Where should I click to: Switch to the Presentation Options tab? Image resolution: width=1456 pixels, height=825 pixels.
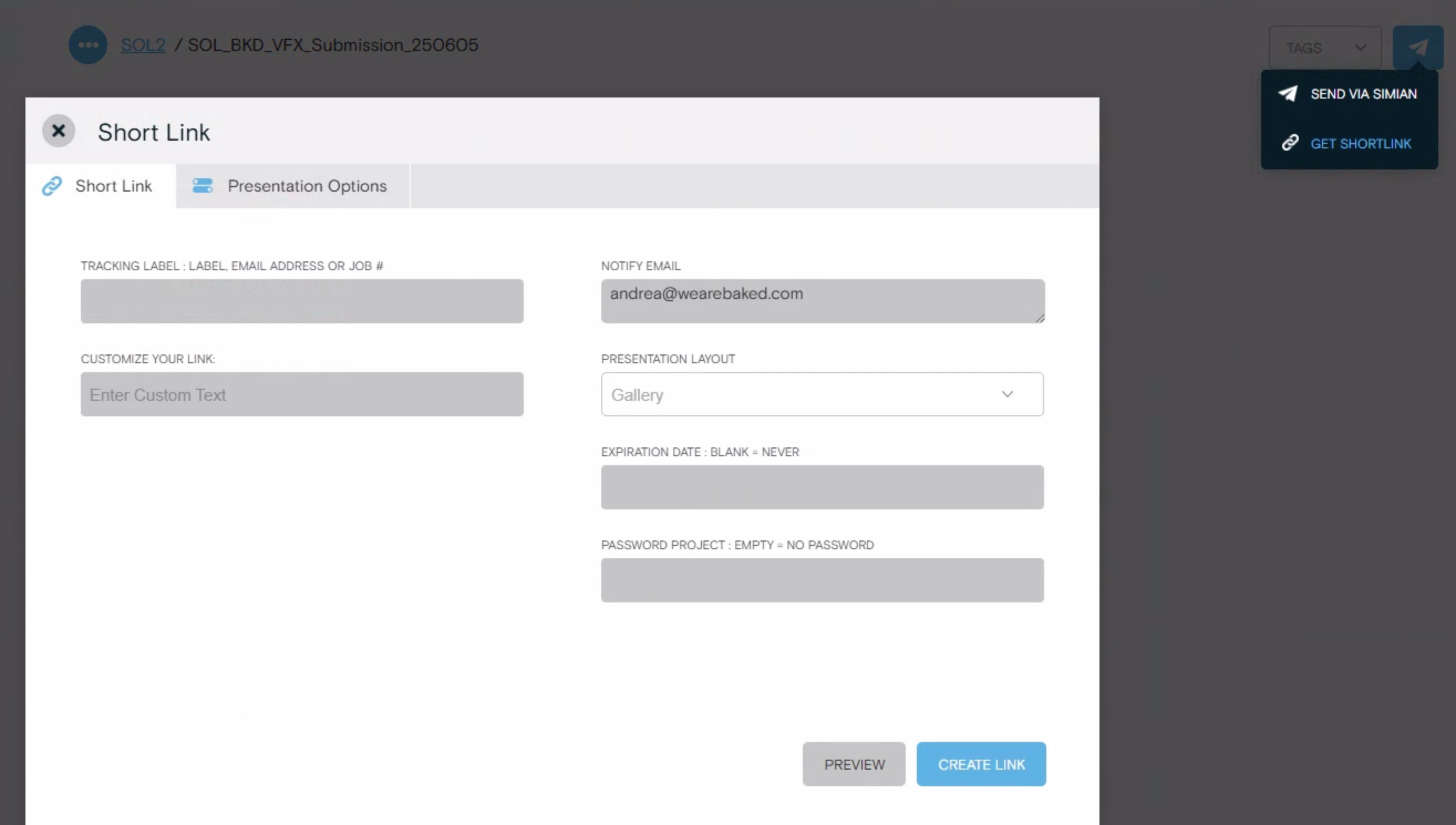[307, 186]
